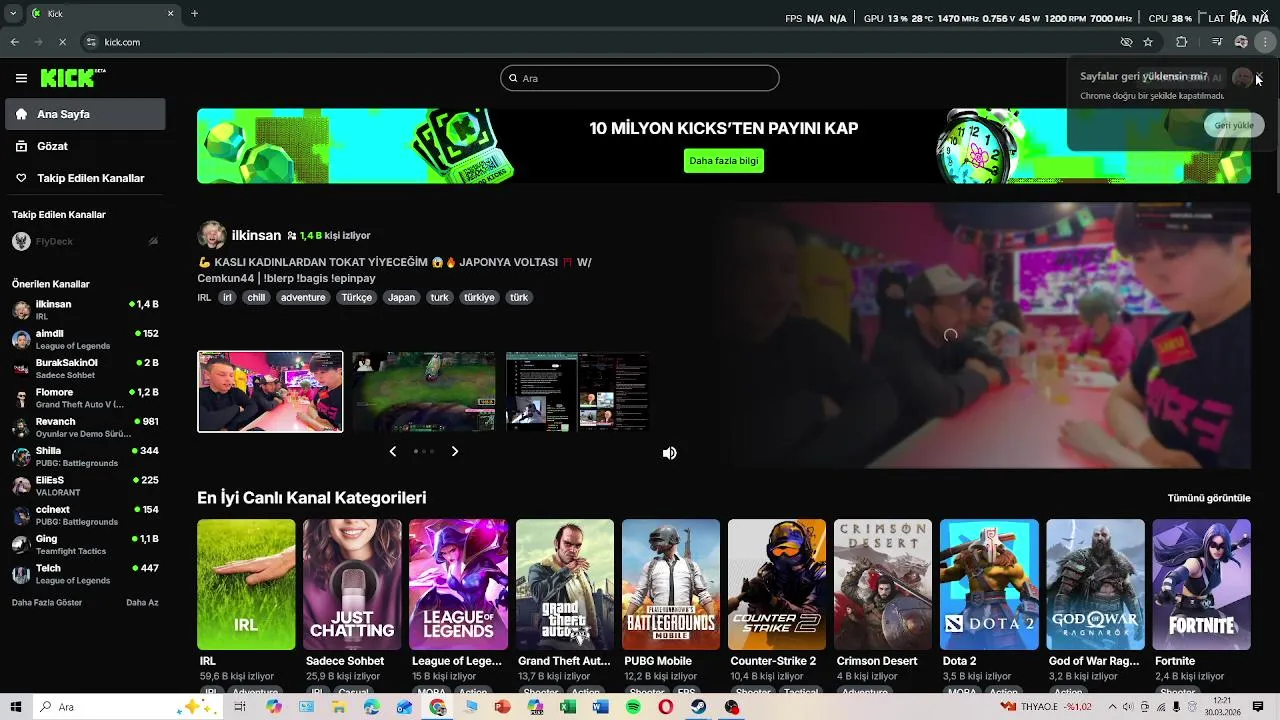The height and width of the screenshot is (720, 1280).
Task: Select the Türkçe stream tag
Action: [357, 297]
